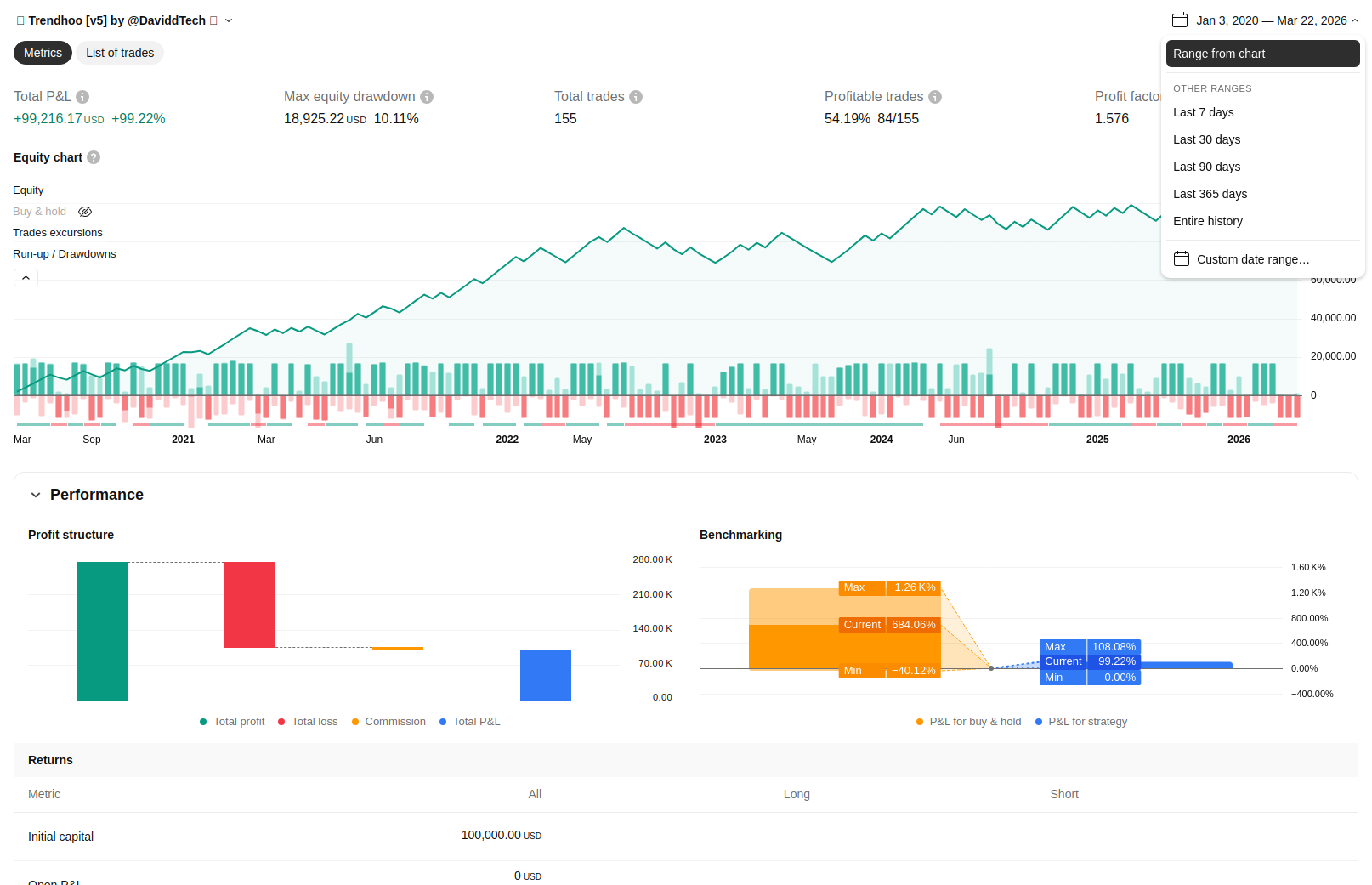The height and width of the screenshot is (885, 1372).
Task: Choose Entire history from range menu
Action: click(1207, 221)
